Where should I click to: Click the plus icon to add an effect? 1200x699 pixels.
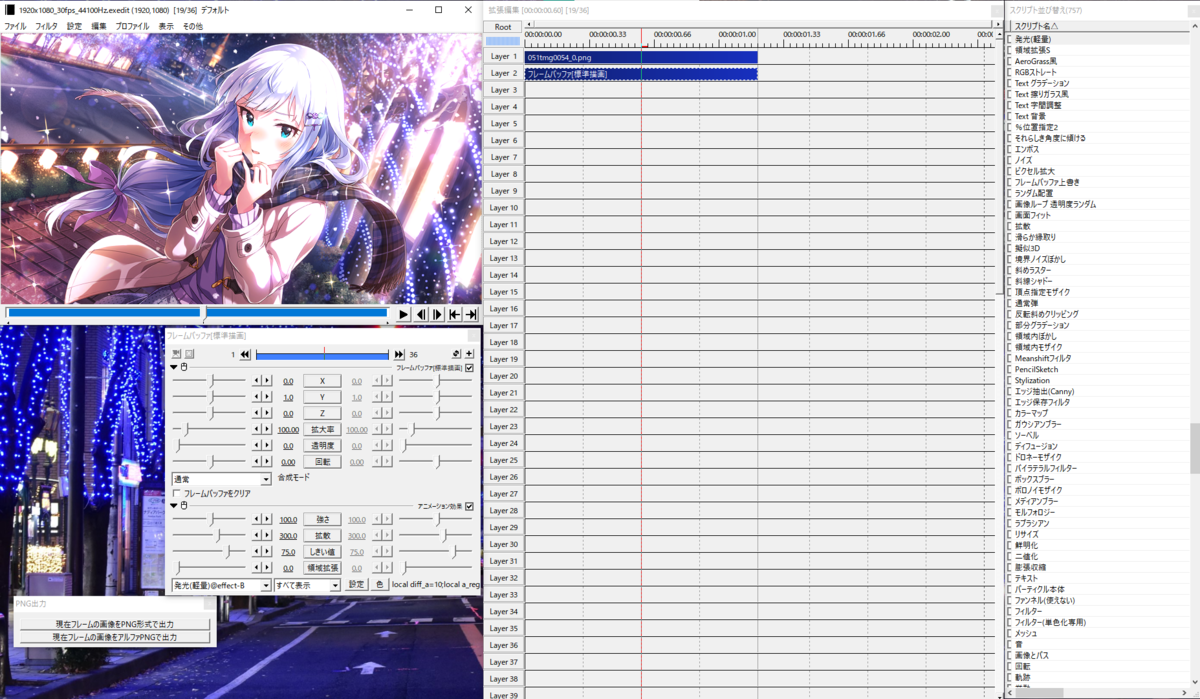point(469,354)
